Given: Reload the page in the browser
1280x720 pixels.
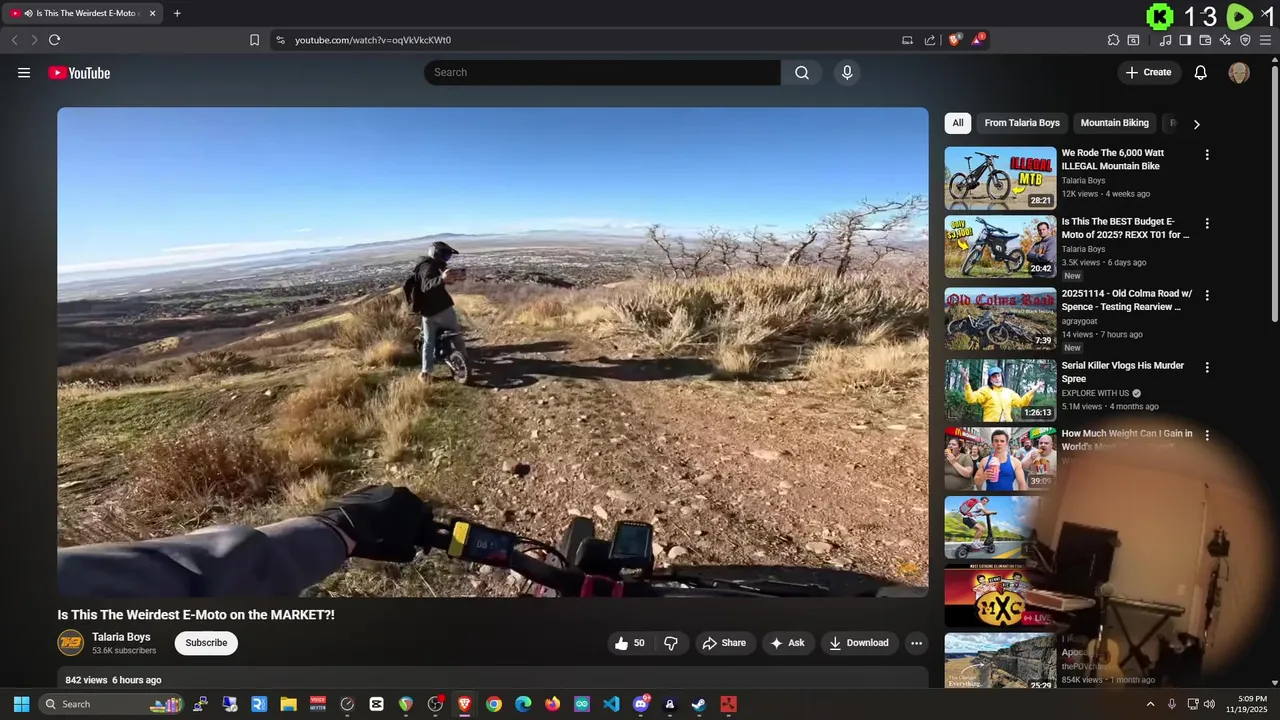Looking at the screenshot, I should tap(54, 40).
